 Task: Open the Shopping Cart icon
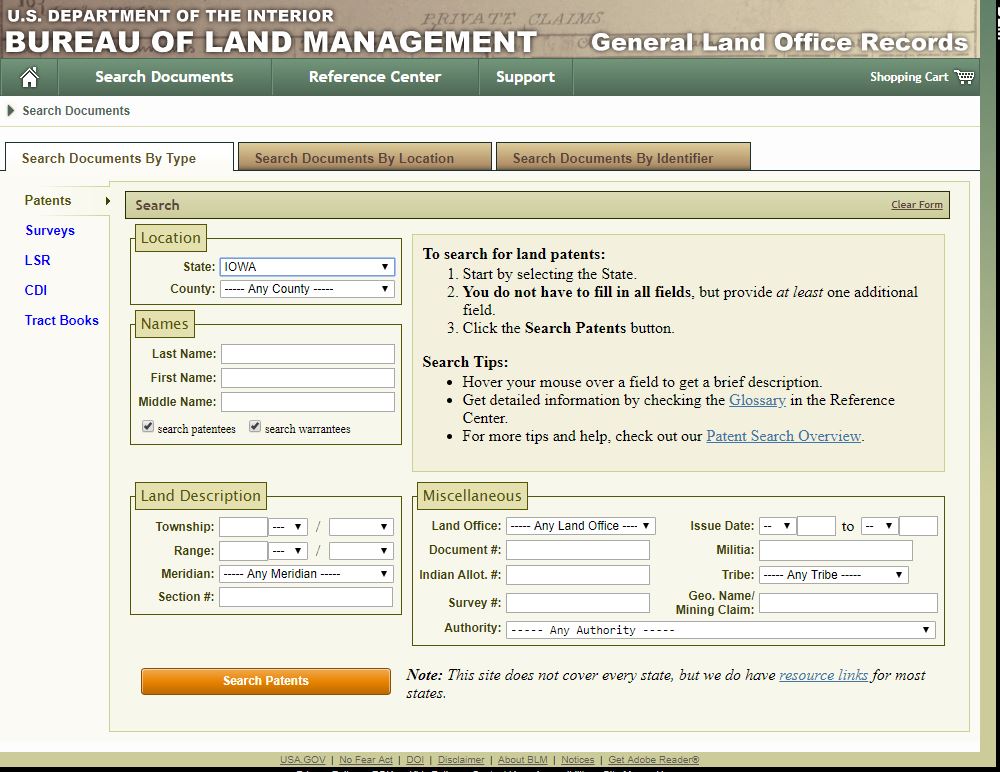(x=964, y=77)
